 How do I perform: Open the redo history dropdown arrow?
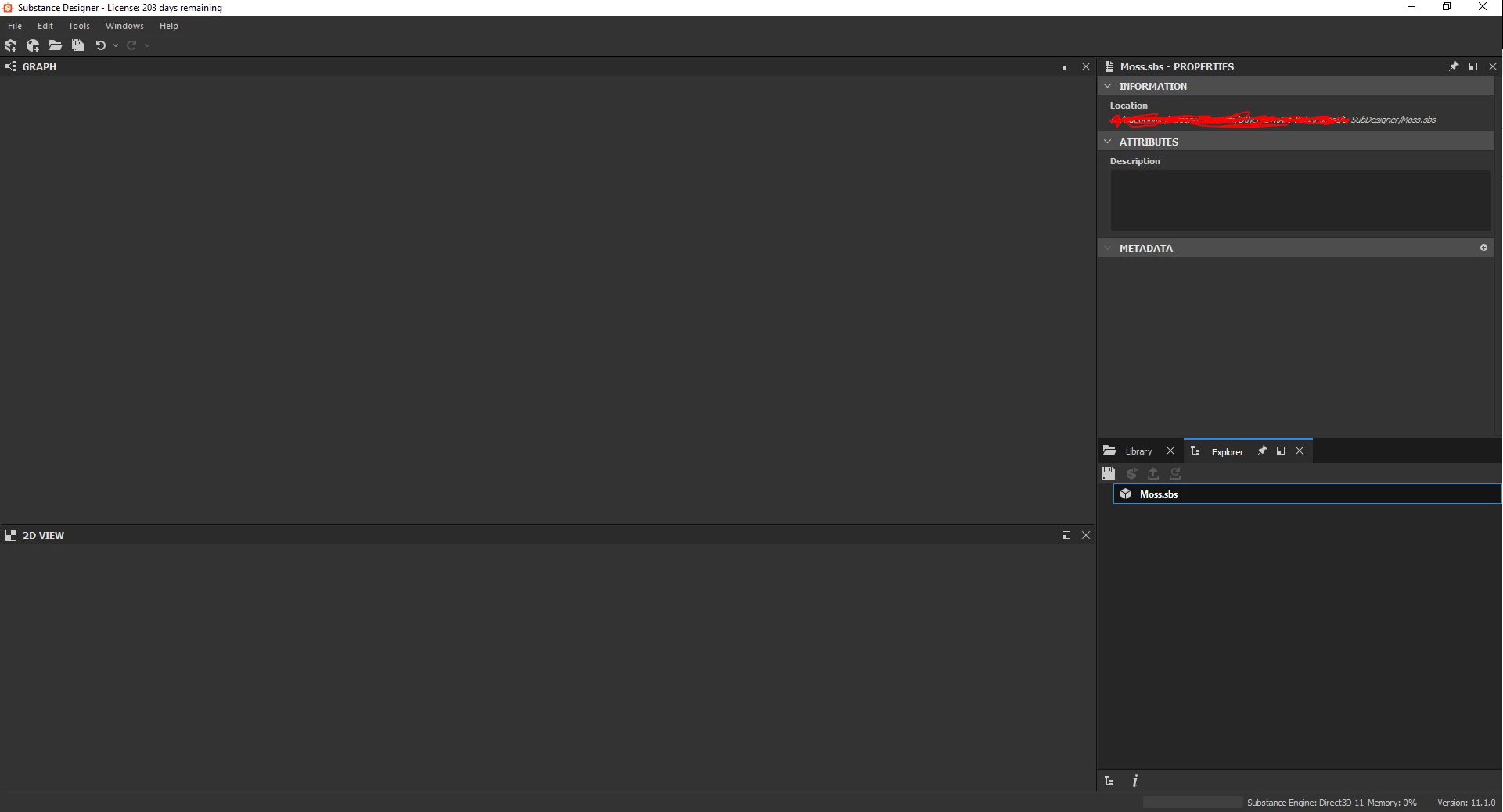pyautogui.click(x=147, y=45)
